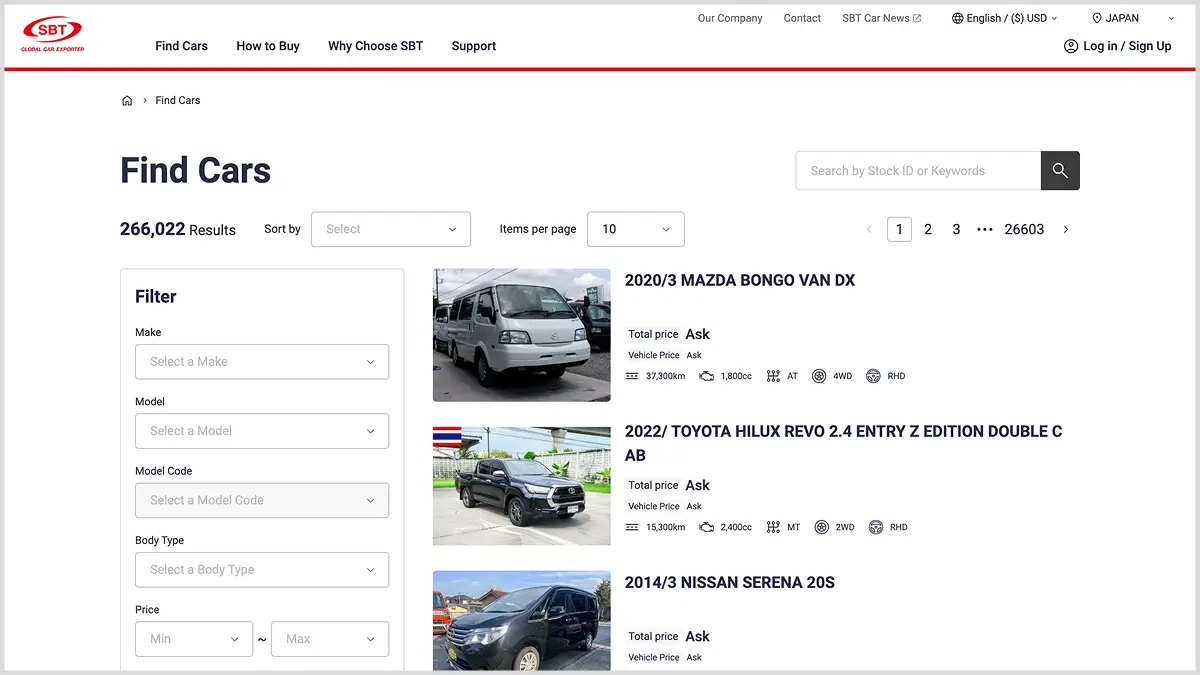Open the Mazda Bongo Van thumbnail
1200x675 pixels.
[521, 335]
